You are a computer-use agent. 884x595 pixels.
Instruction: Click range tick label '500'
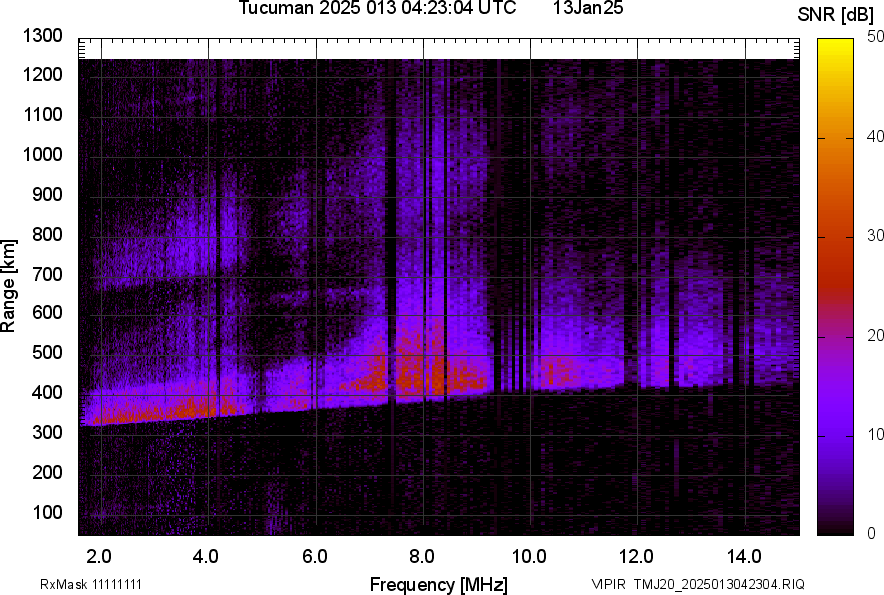click(x=47, y=352)
